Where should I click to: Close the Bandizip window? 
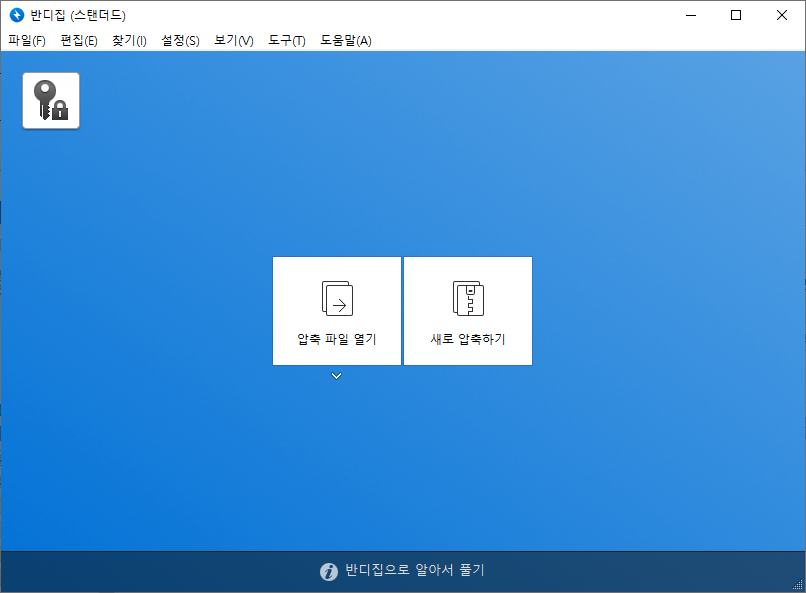click(x=782, y=15)
